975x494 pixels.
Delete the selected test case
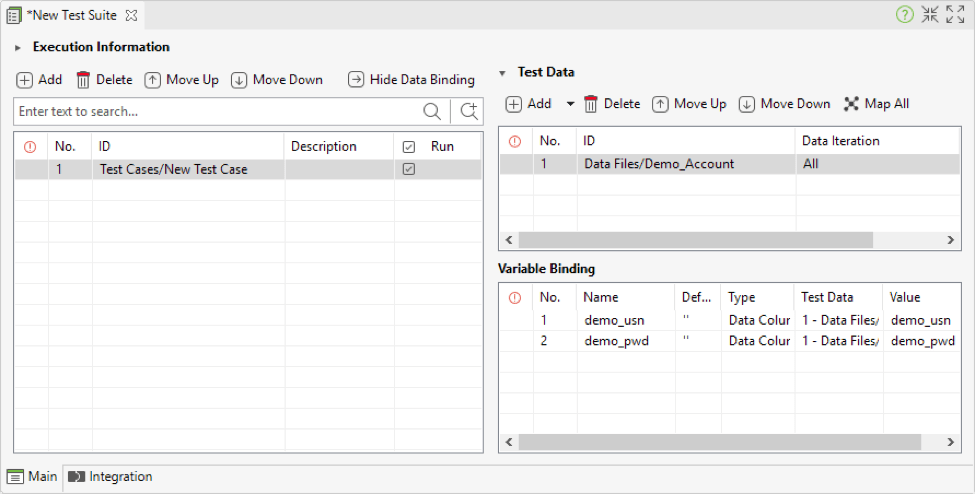(x=104, y=80)
